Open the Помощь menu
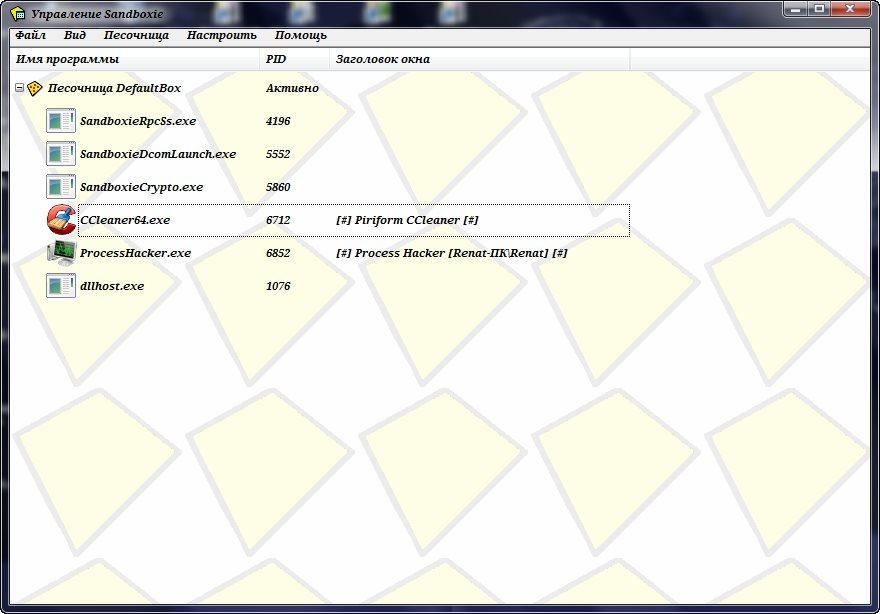 301,35
